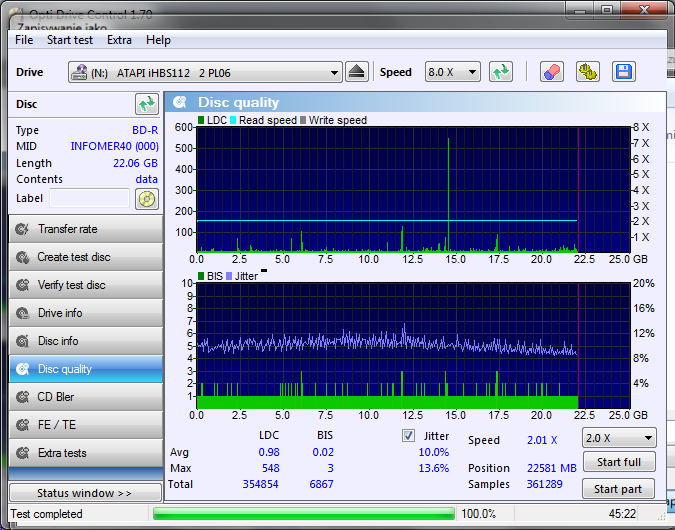Click the Drive info sidebar icon
Viewport: 675px width, 530px height.
click(x=22, y=313)
